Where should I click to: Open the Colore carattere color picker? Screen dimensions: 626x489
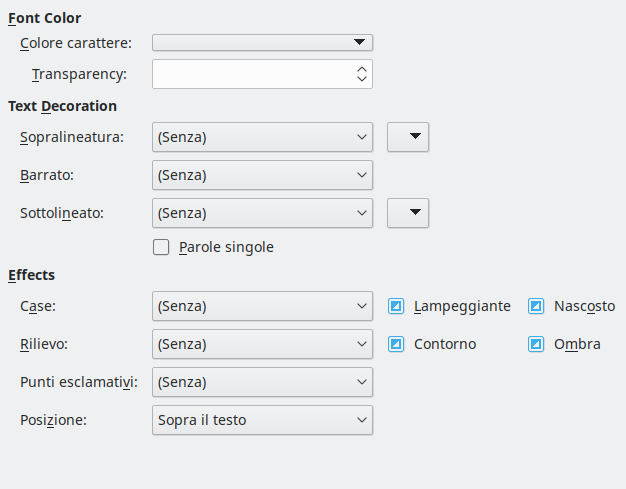262,42
